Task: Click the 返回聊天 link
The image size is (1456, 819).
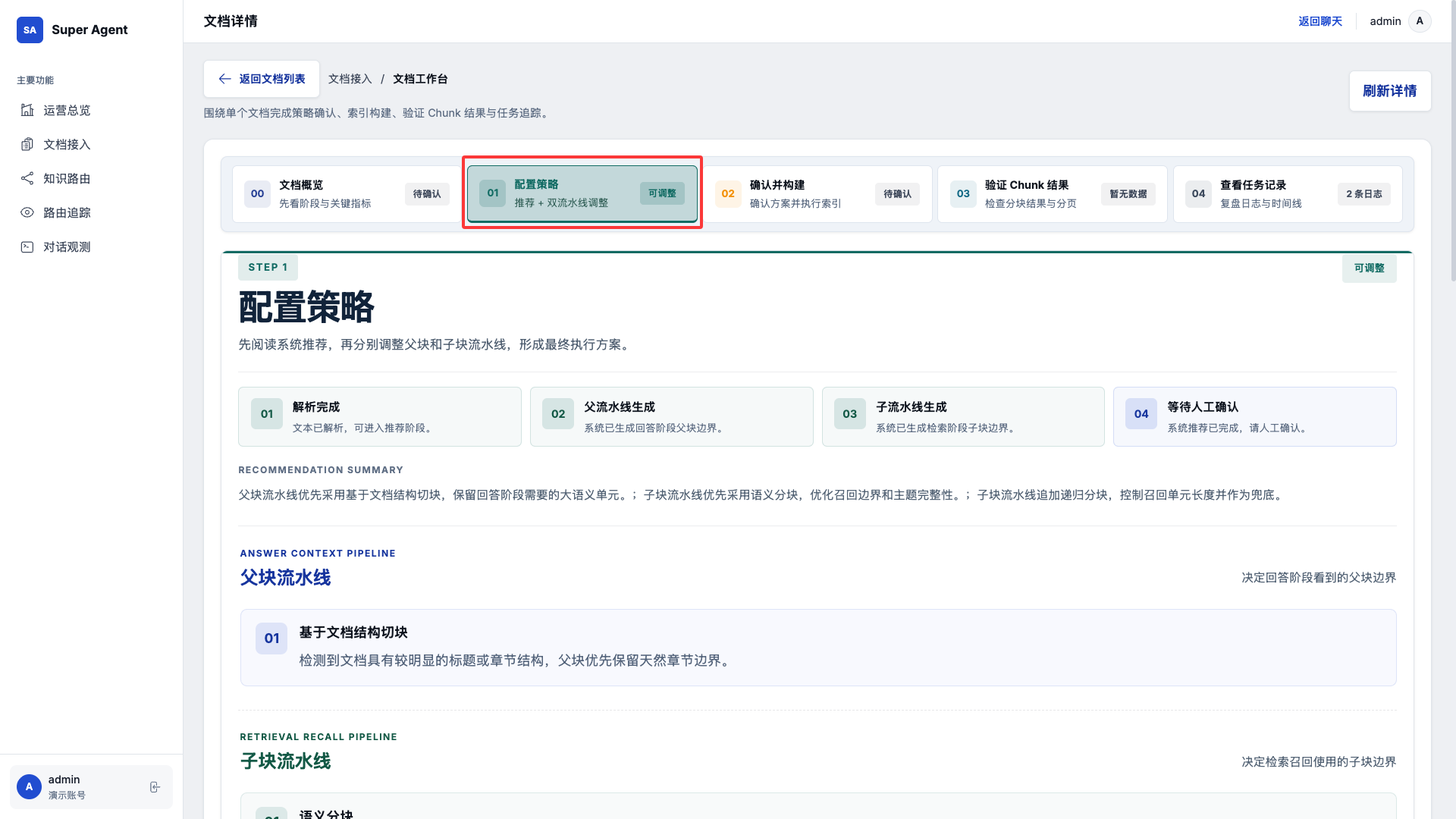Action: coord(1319,21)
